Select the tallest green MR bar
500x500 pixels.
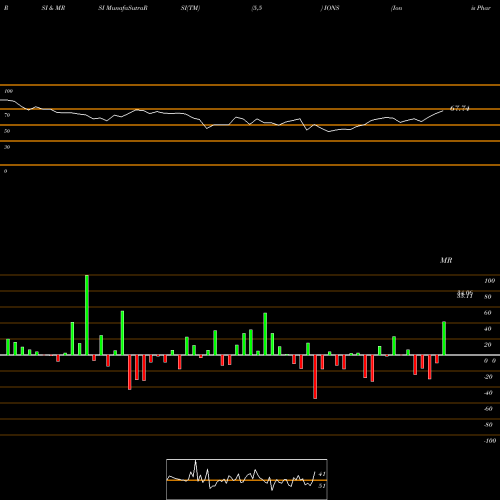click(x=87, y=315)
